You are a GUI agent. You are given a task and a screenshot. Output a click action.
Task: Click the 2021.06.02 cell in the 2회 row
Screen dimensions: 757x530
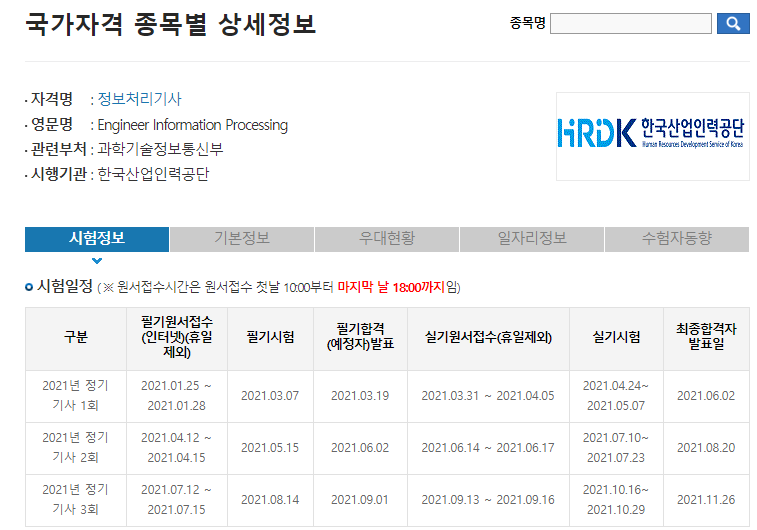[x=360, y=448]
